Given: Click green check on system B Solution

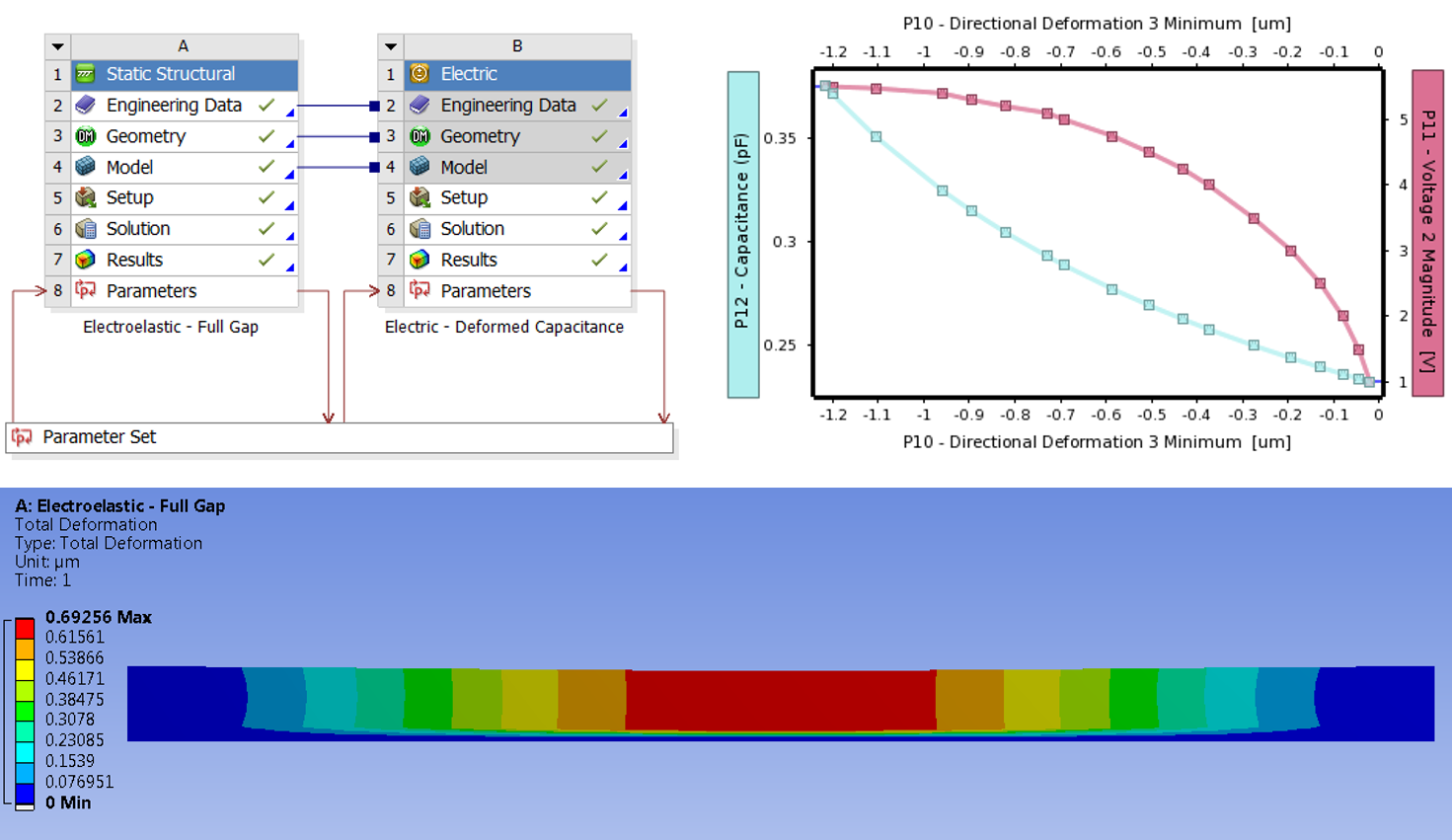Looking at the screenshot, I should pyautogui.click(x=599, y=229).
